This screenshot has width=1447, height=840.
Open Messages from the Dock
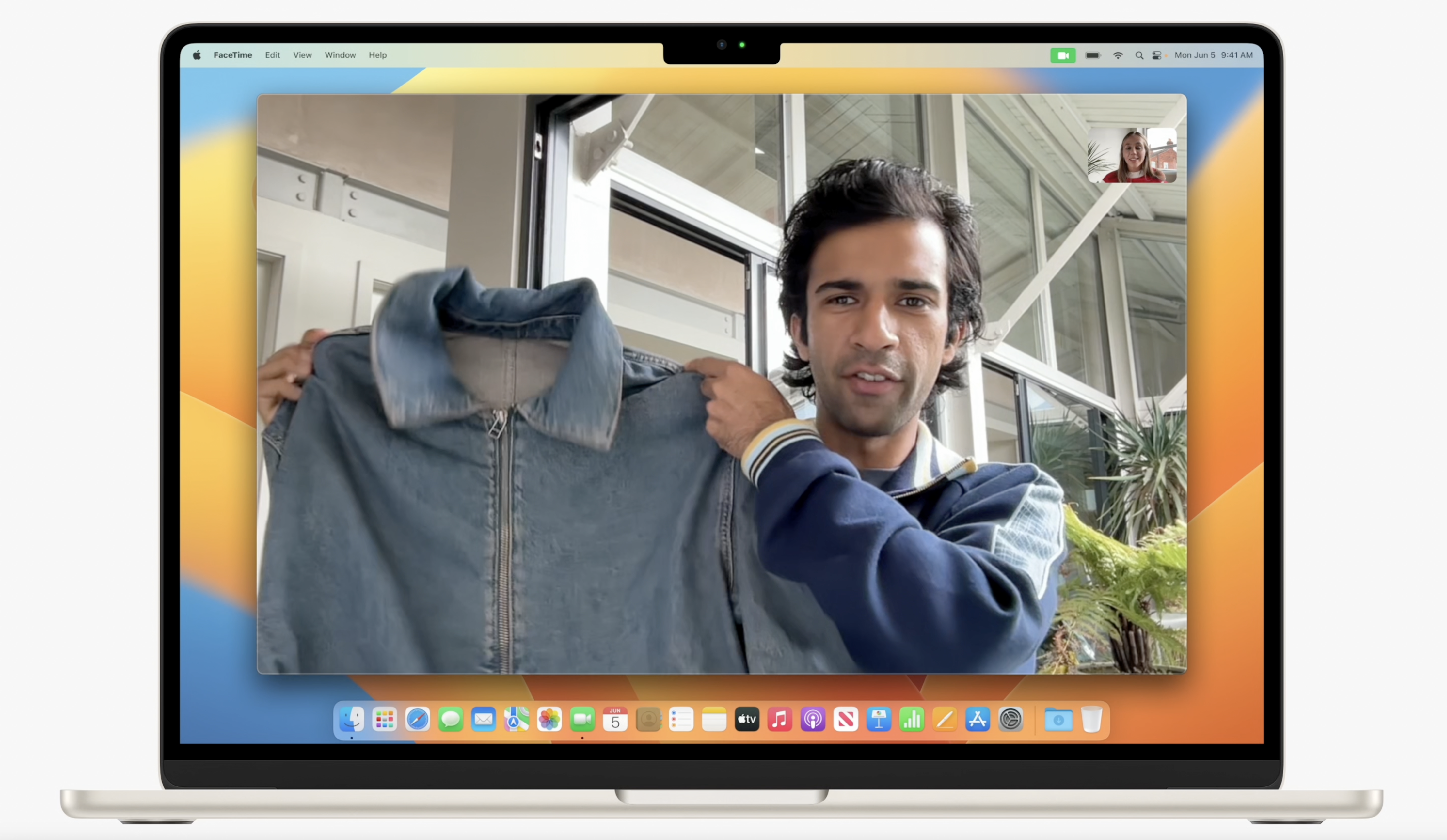450,719
